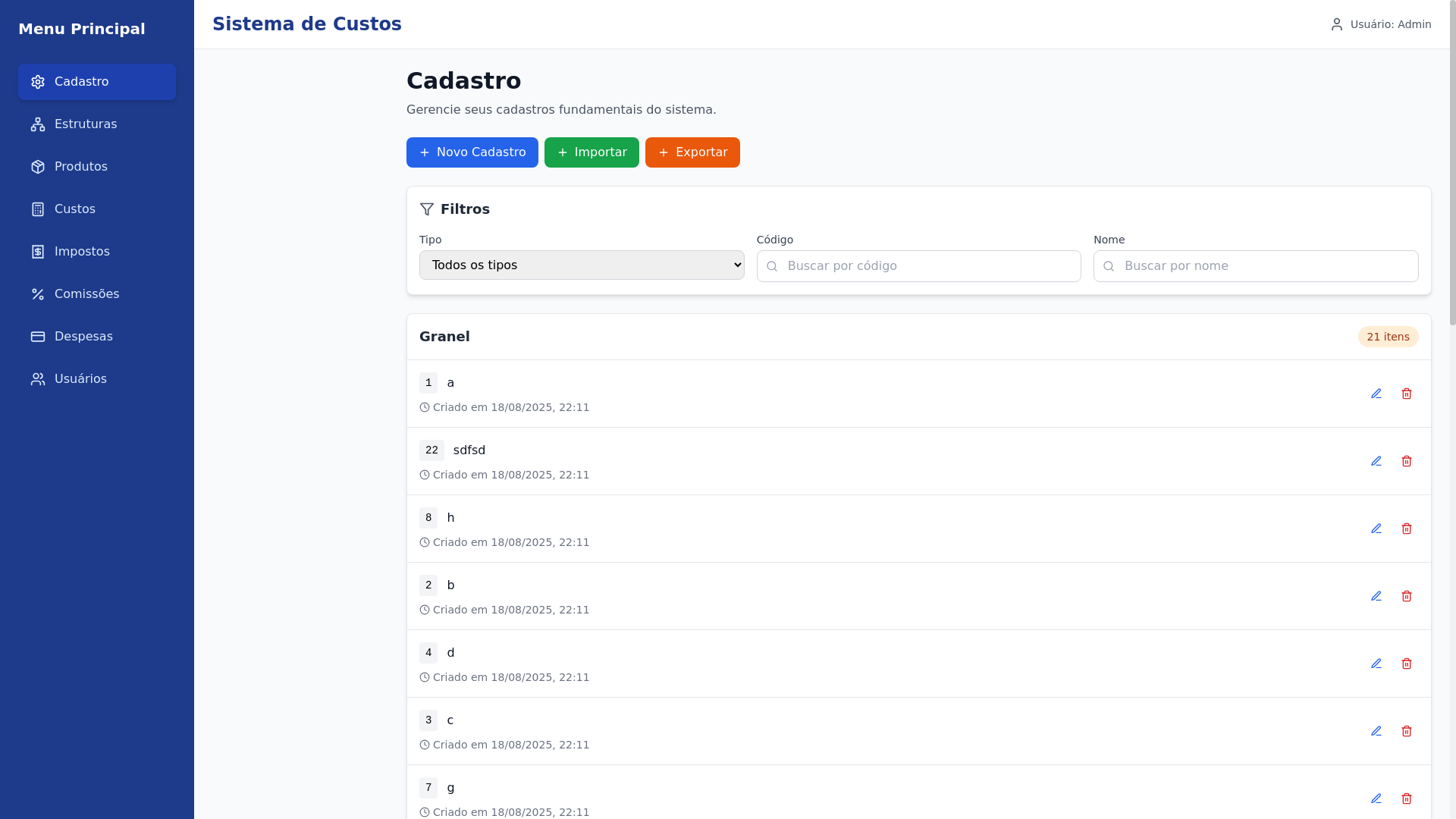Click the orange Exportar button
Image resolution: width=1456 pixels, height=819 pixels.
pyautogui.click(x=692, y=152)
